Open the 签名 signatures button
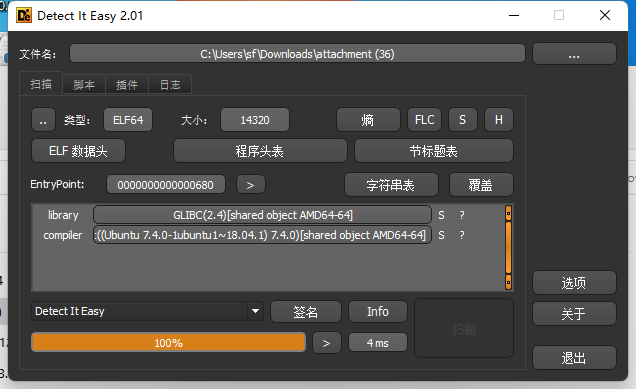The image size is (636, 389). (306, 312)
